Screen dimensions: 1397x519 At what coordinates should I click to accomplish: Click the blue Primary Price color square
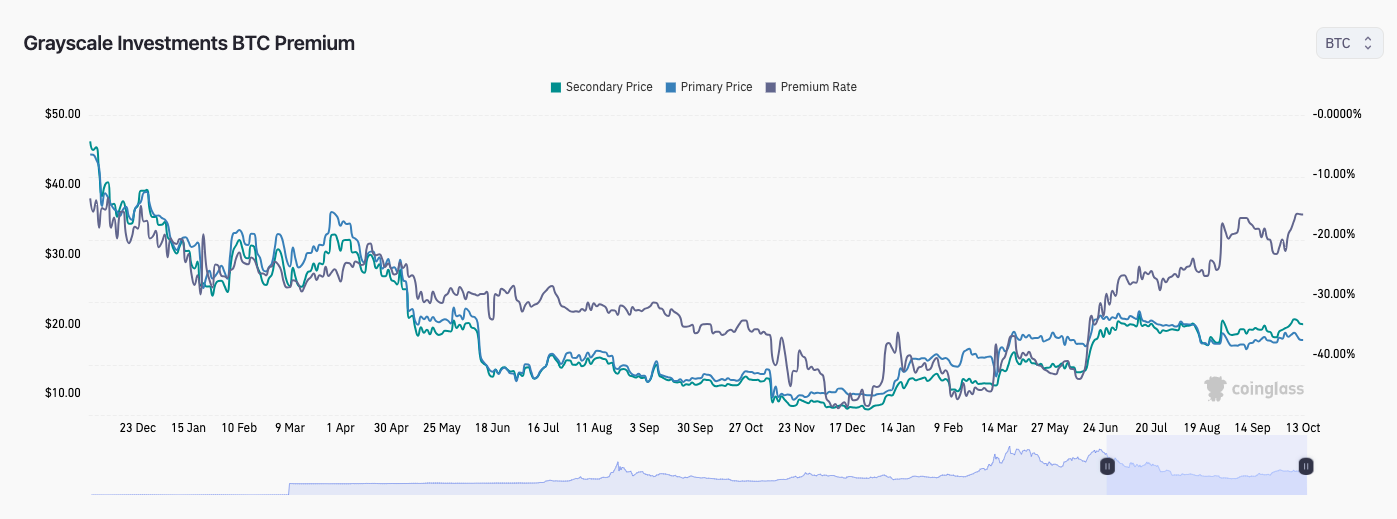[671, 87]
